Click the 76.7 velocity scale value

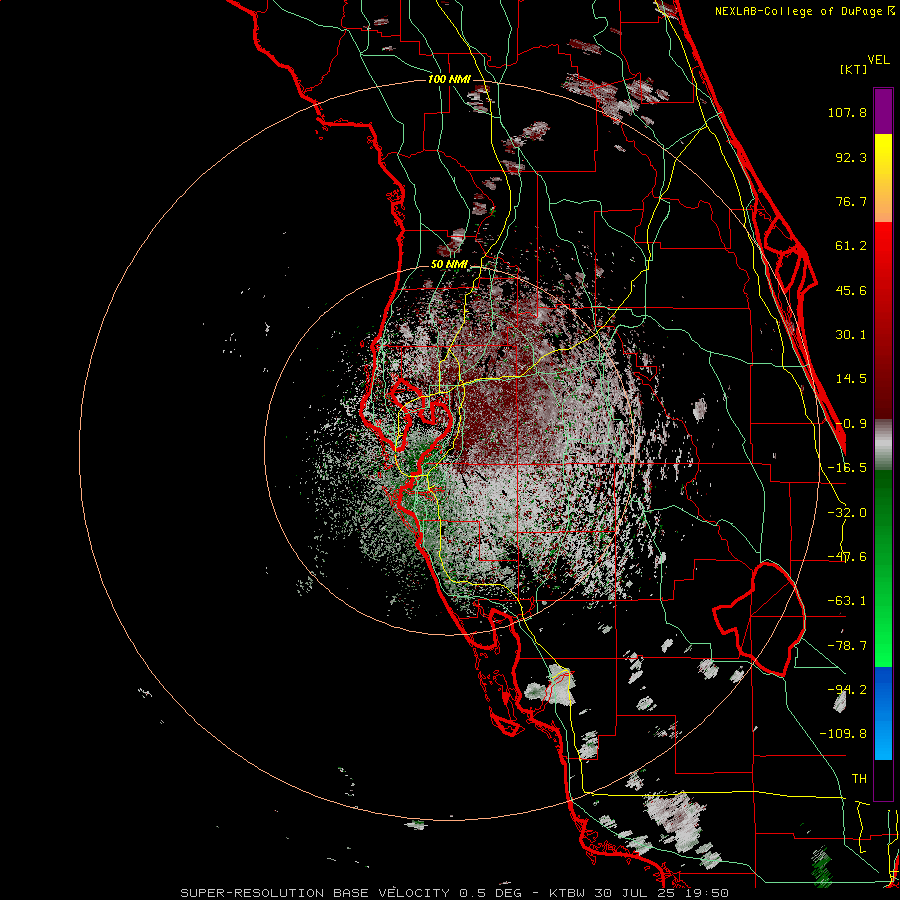[851, 201]
